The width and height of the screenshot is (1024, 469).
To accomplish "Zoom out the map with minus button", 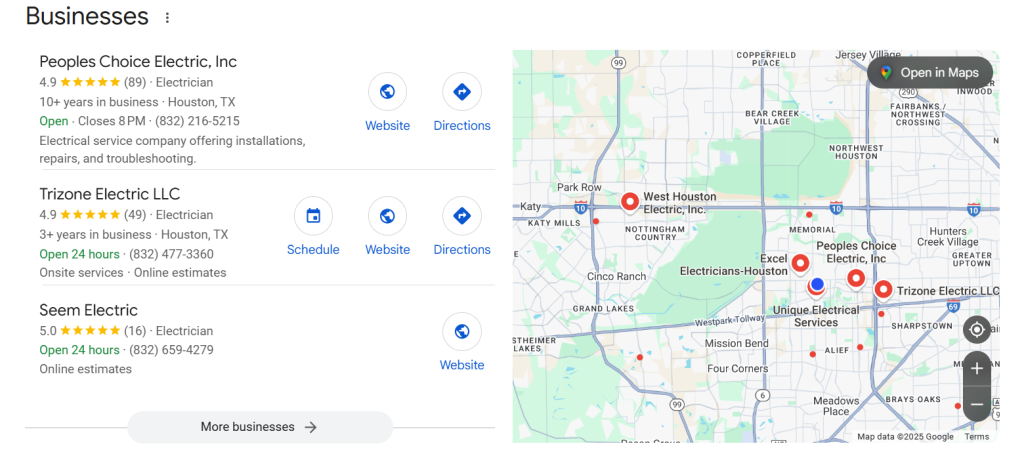I will coord(976,405).
